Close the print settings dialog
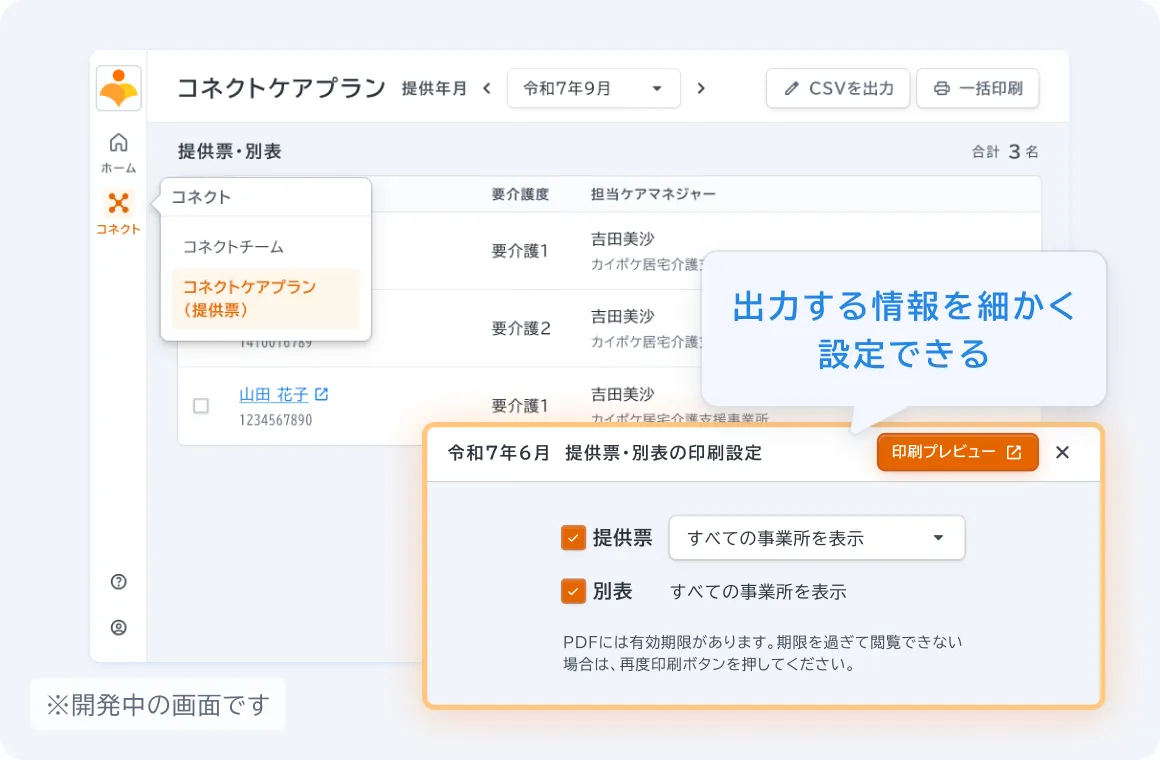Screen dimensions: 1160x760 tap(1062, 452)
